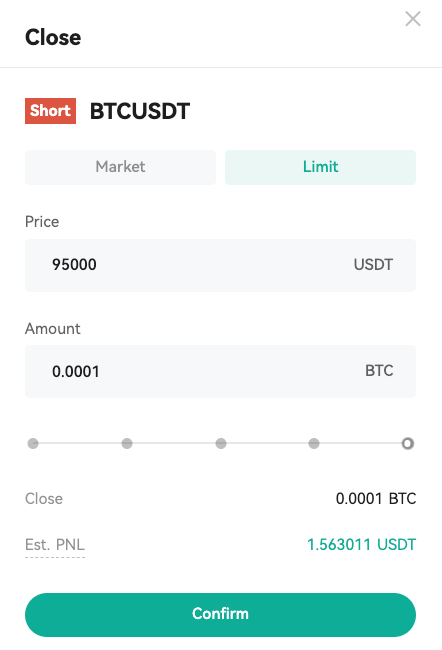
Task: Click the slider's 100% end handle
Action: click(408, 444)
